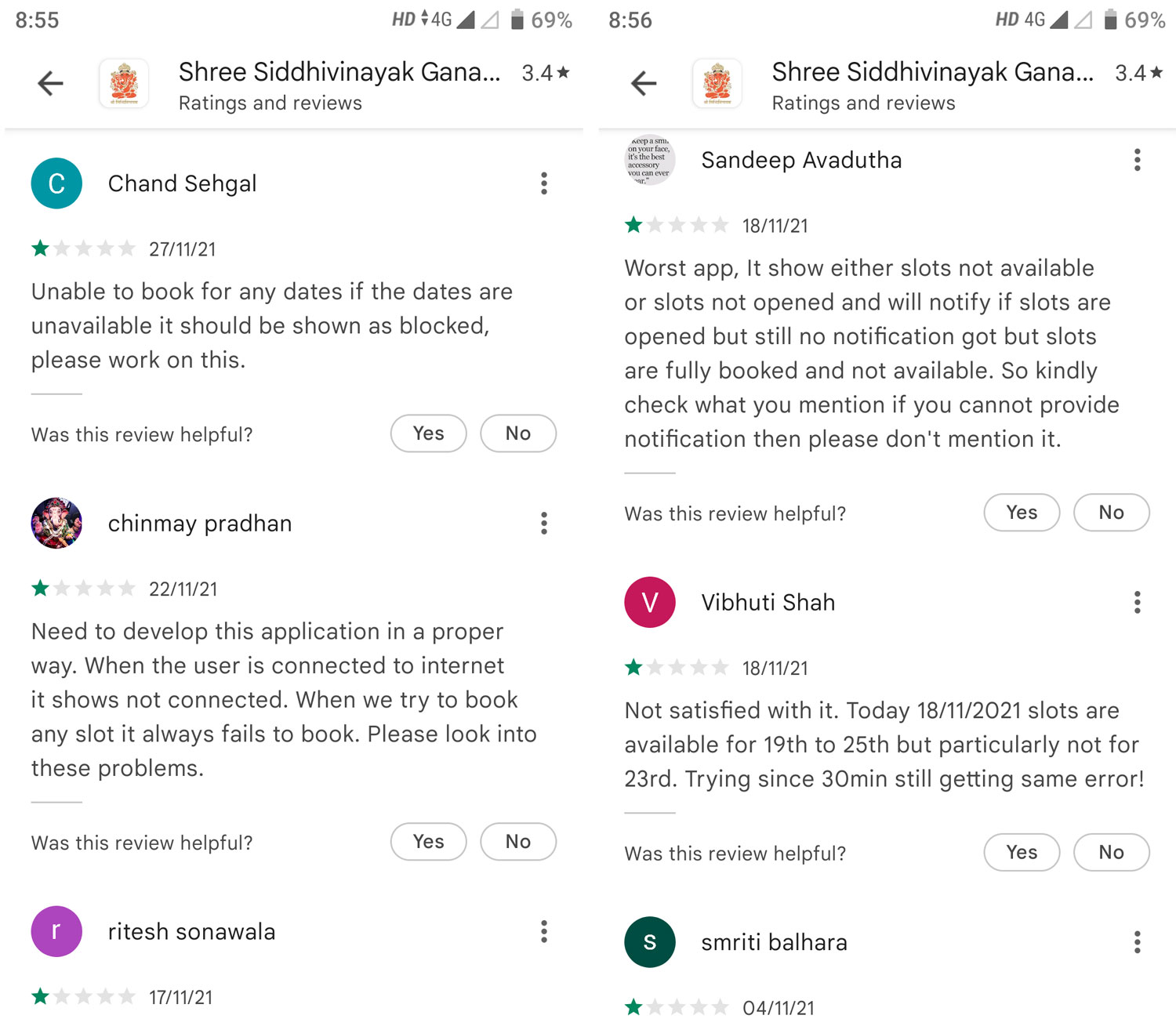This screenshot has height=1026, width=1176.
Task: Select No under Vibhuti Shah's review
Action: (x=1111, y=853)
